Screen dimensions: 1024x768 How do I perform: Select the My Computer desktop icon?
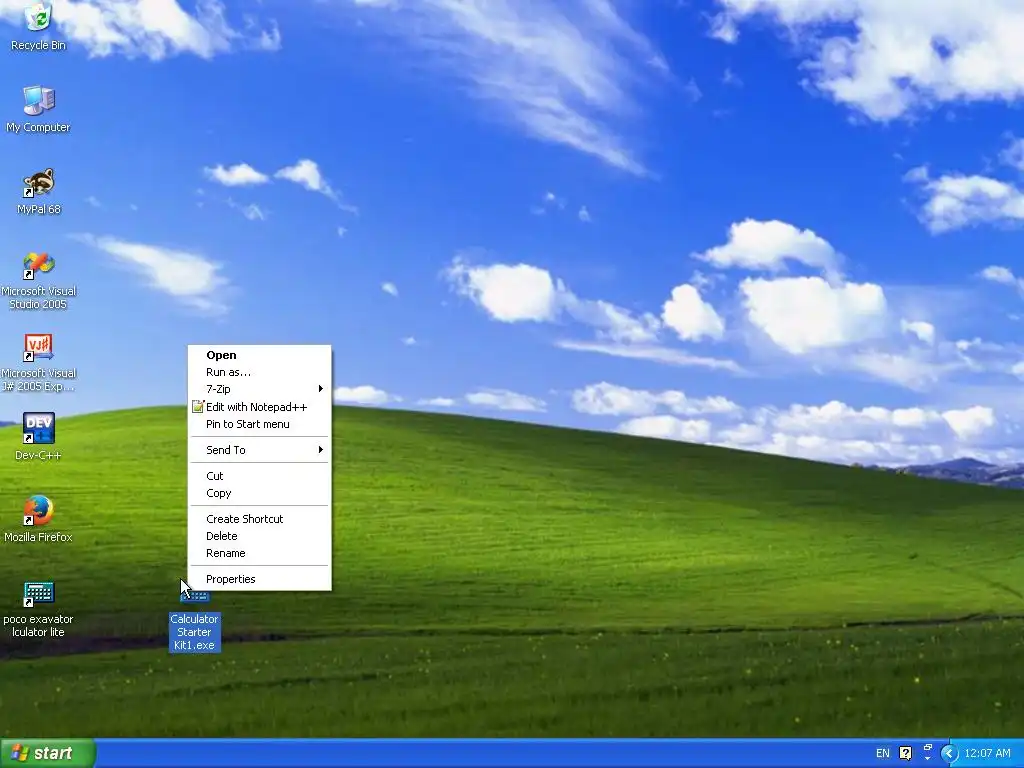[x=39, y=109]
